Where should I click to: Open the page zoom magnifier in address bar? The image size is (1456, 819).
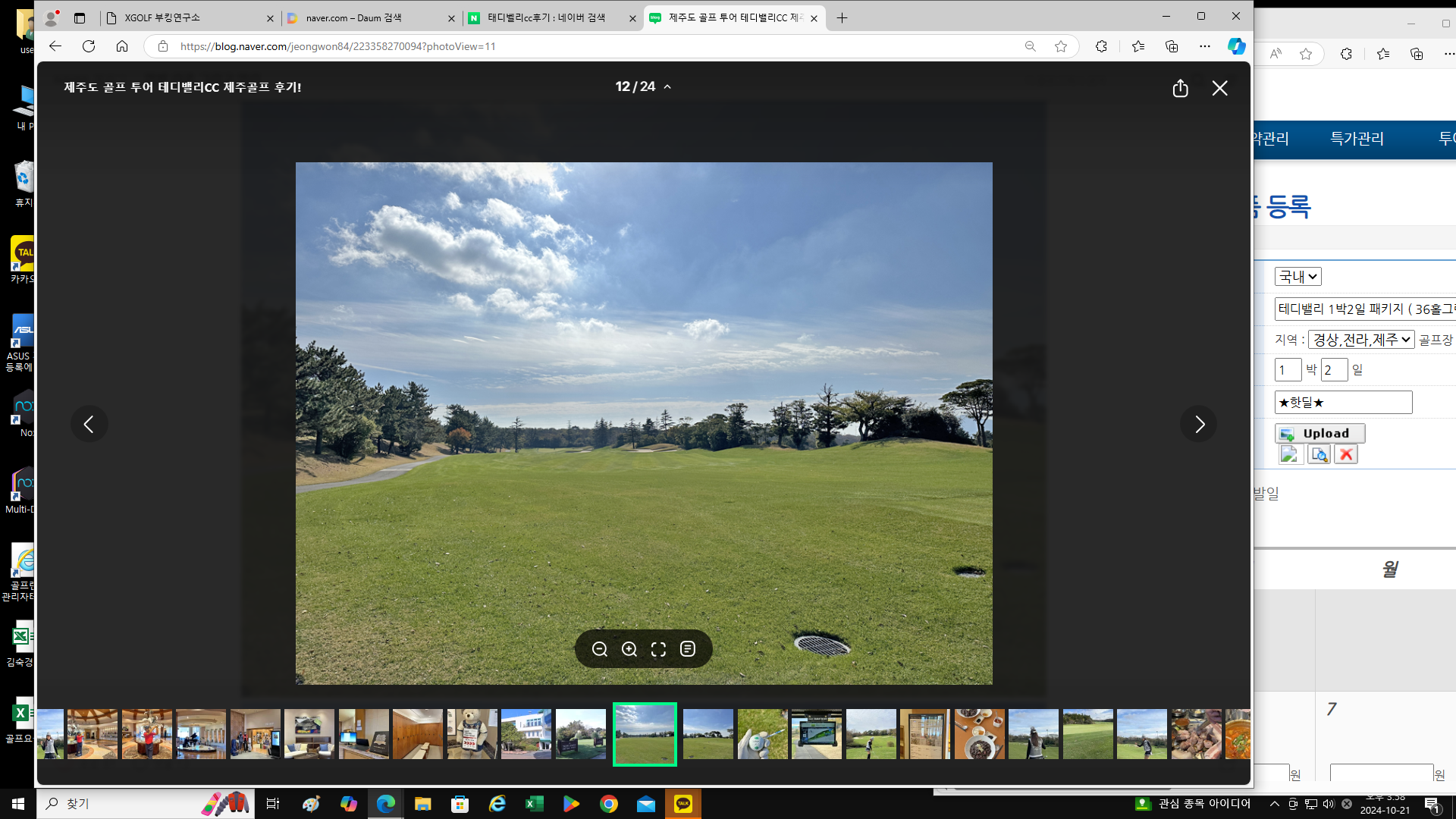point(1030,46)
